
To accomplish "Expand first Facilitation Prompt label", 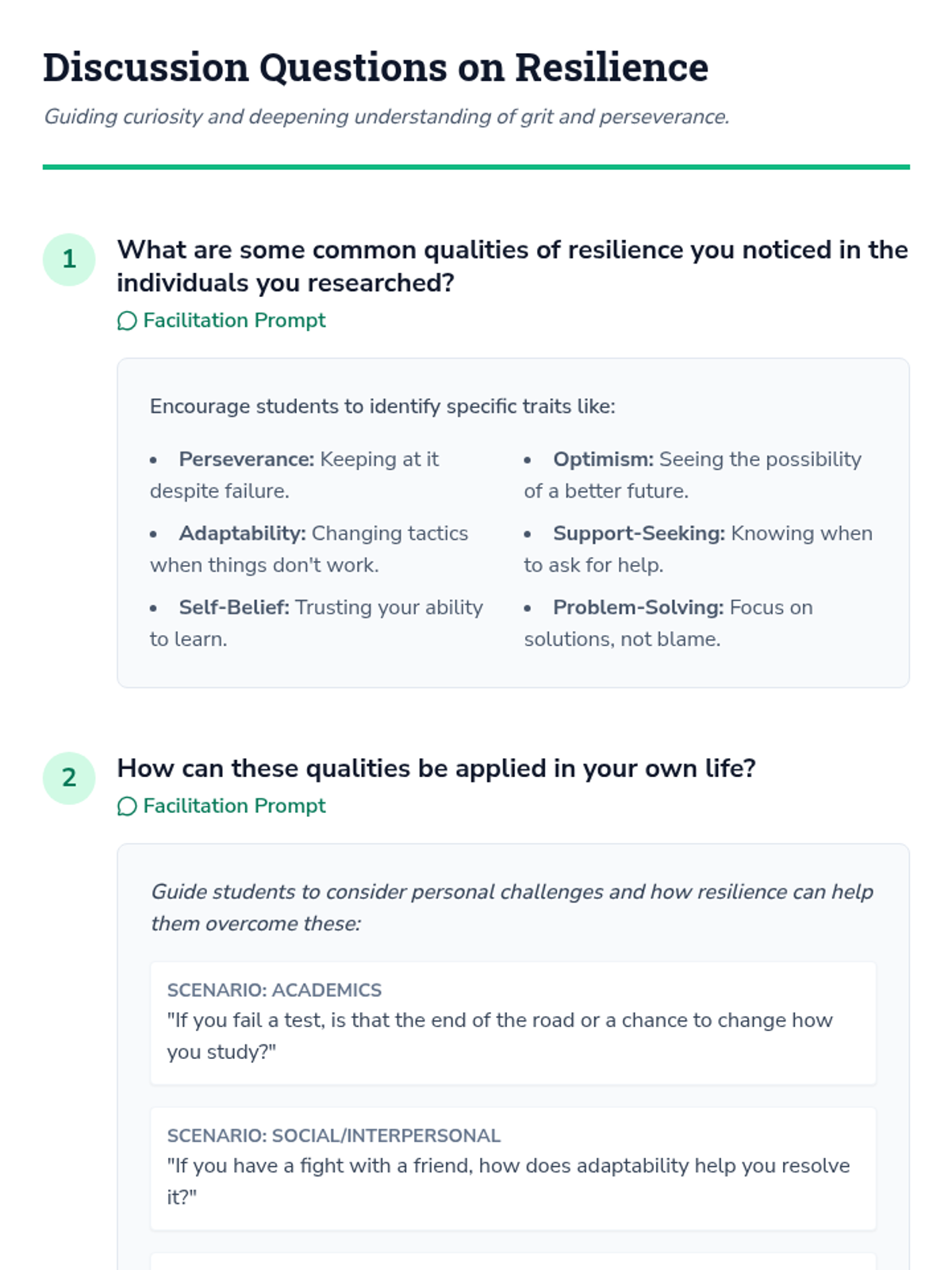I will 234,321.
